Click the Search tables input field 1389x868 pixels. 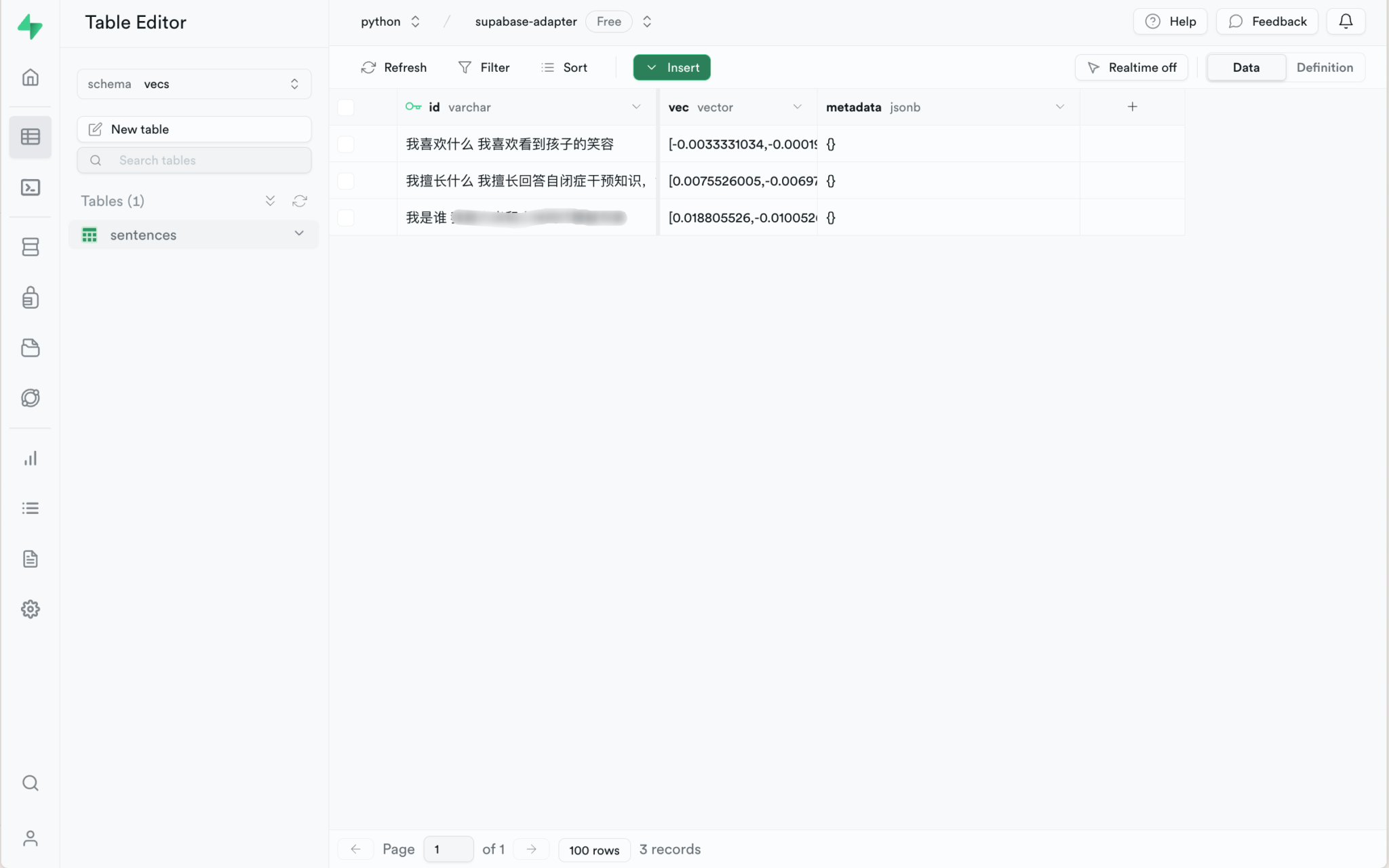tap(194, 160)
